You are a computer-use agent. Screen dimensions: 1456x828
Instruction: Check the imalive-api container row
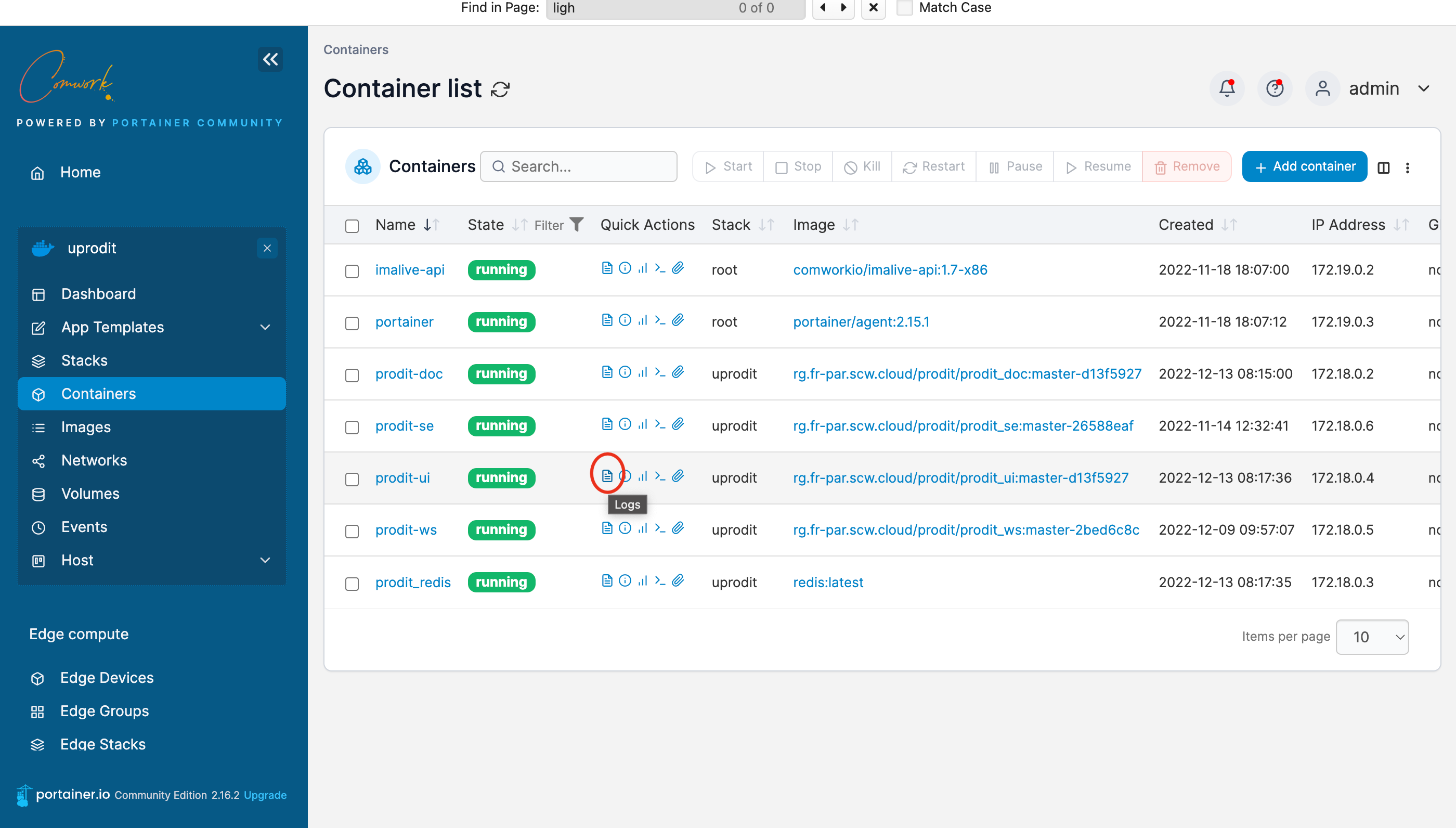click(352, 271)
